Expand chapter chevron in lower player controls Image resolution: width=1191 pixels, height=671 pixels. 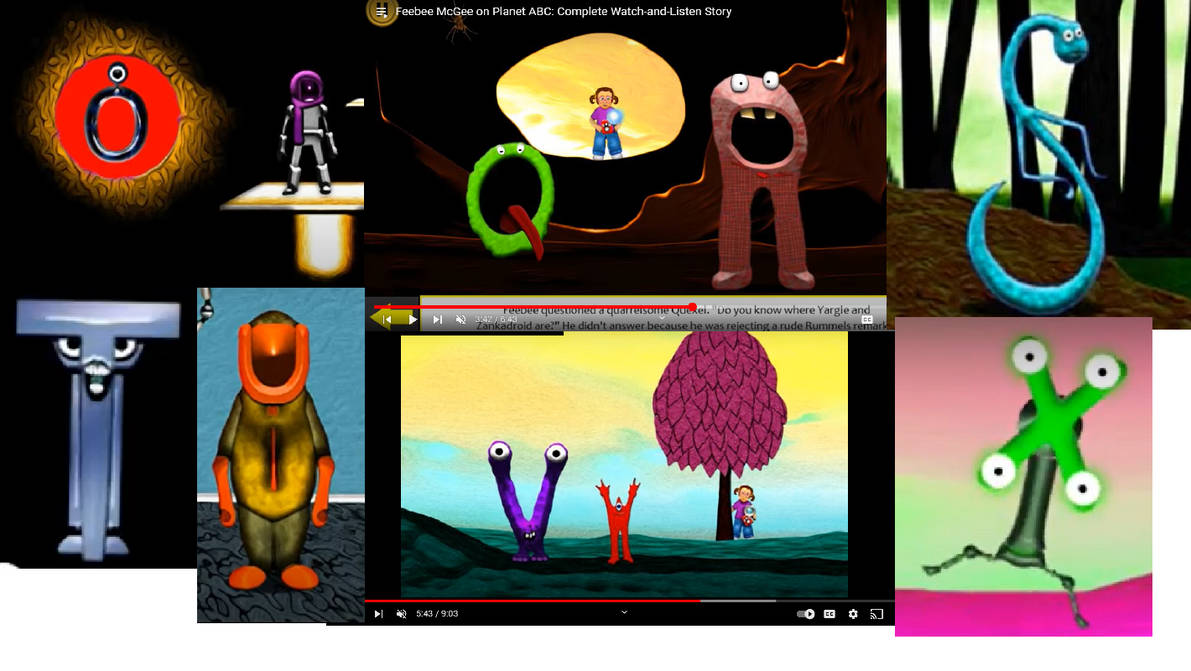click(624, 612)
